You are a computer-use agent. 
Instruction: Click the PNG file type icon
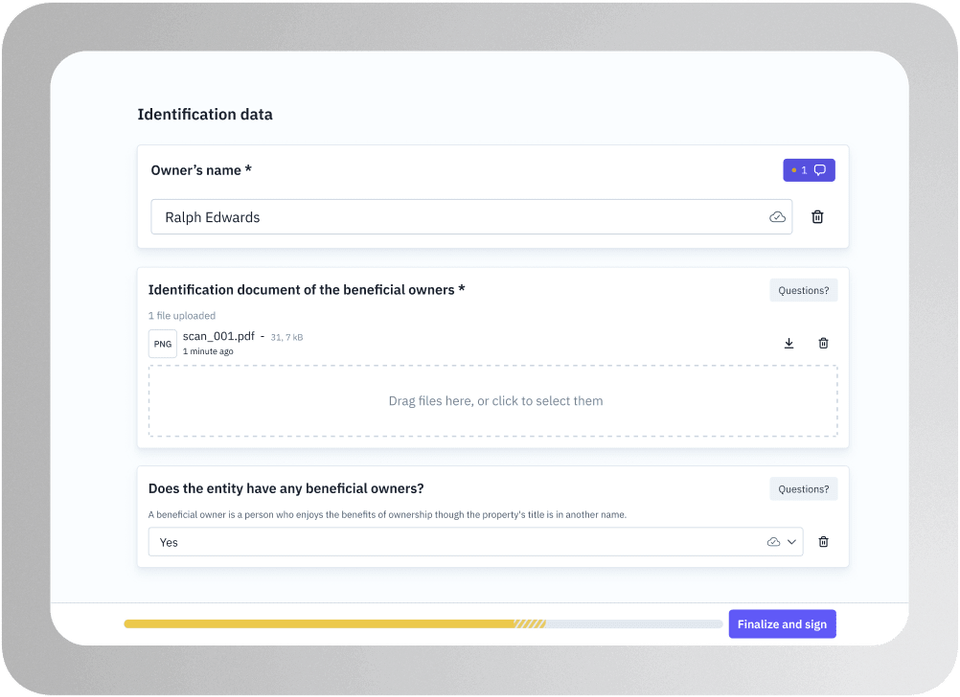pyautogui.click(x=162, y=344)
